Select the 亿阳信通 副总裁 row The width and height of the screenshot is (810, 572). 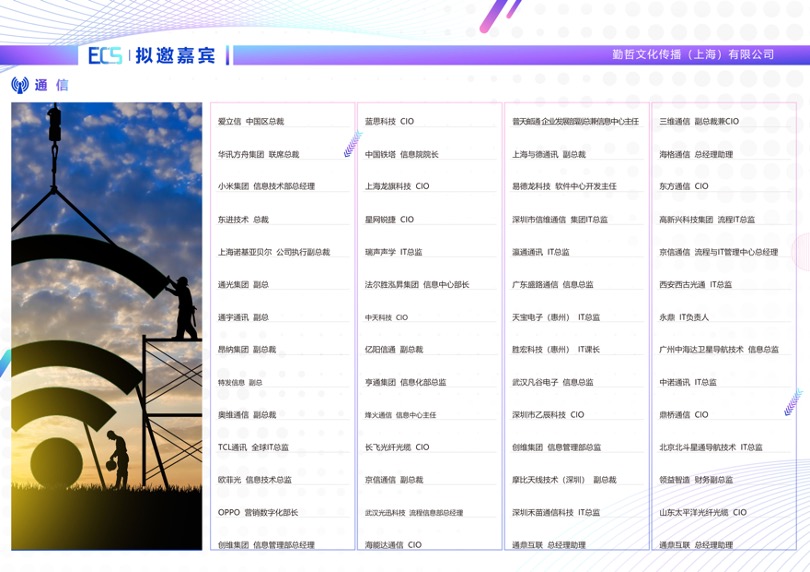click(394, 349)
